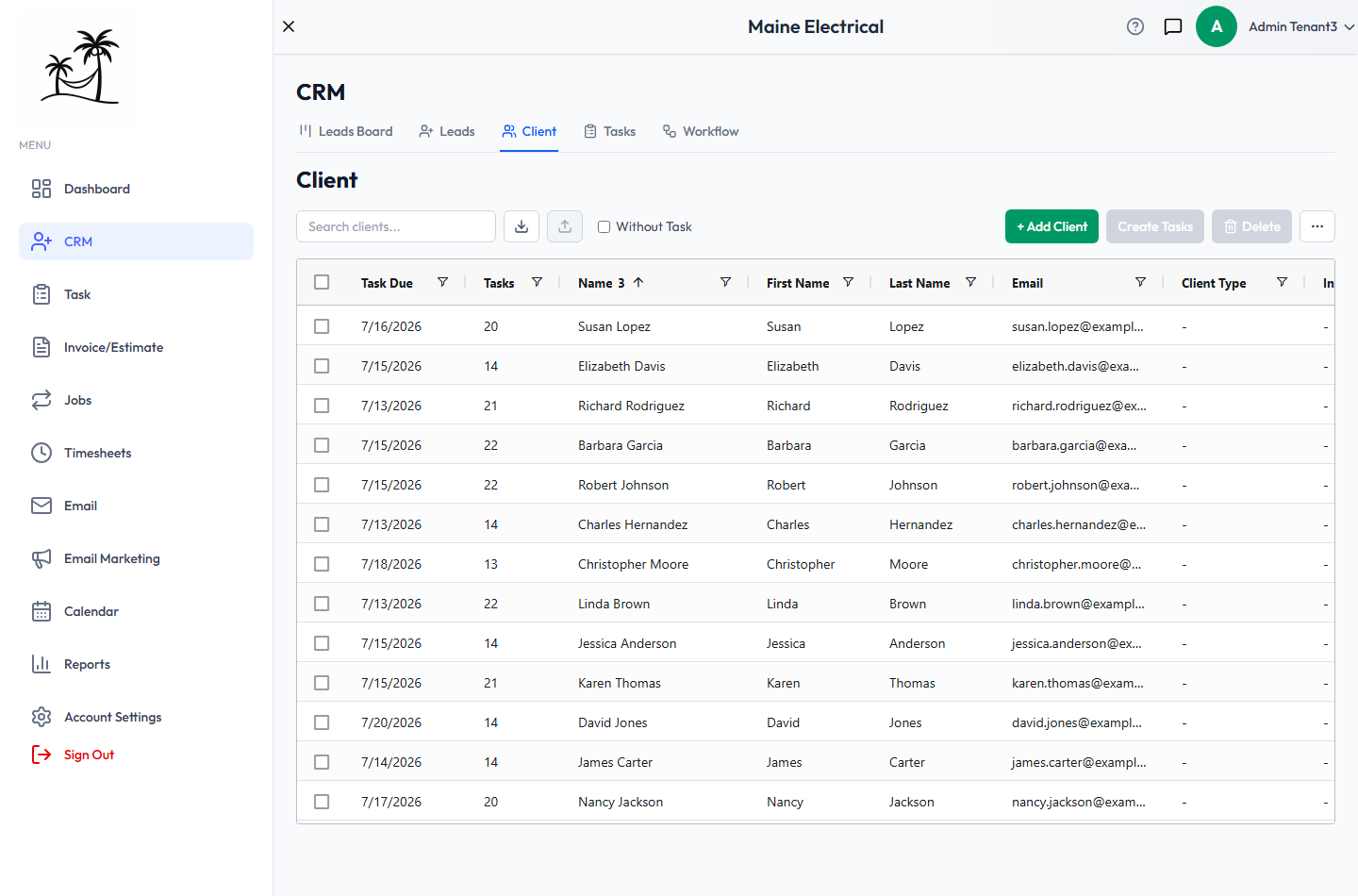Click the help question mark icon
The height and width of the screenshot is (896, 1358).
[x=1135, y=26]
